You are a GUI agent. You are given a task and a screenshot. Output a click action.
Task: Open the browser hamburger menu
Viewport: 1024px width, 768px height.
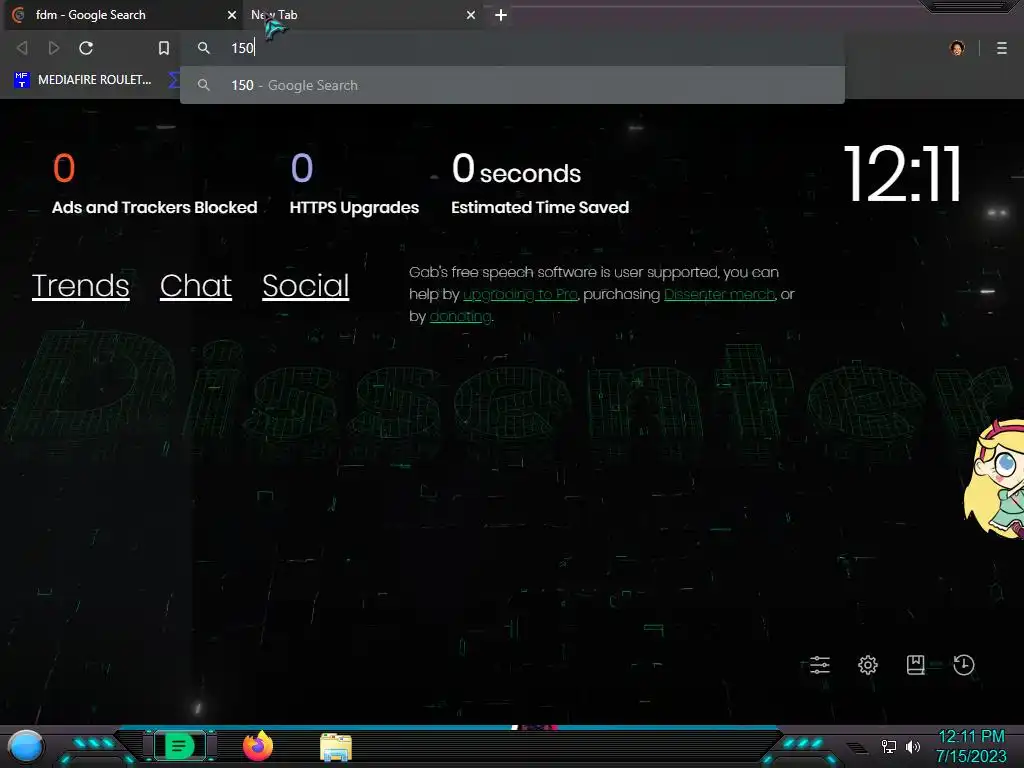[x=1001, y=48]
